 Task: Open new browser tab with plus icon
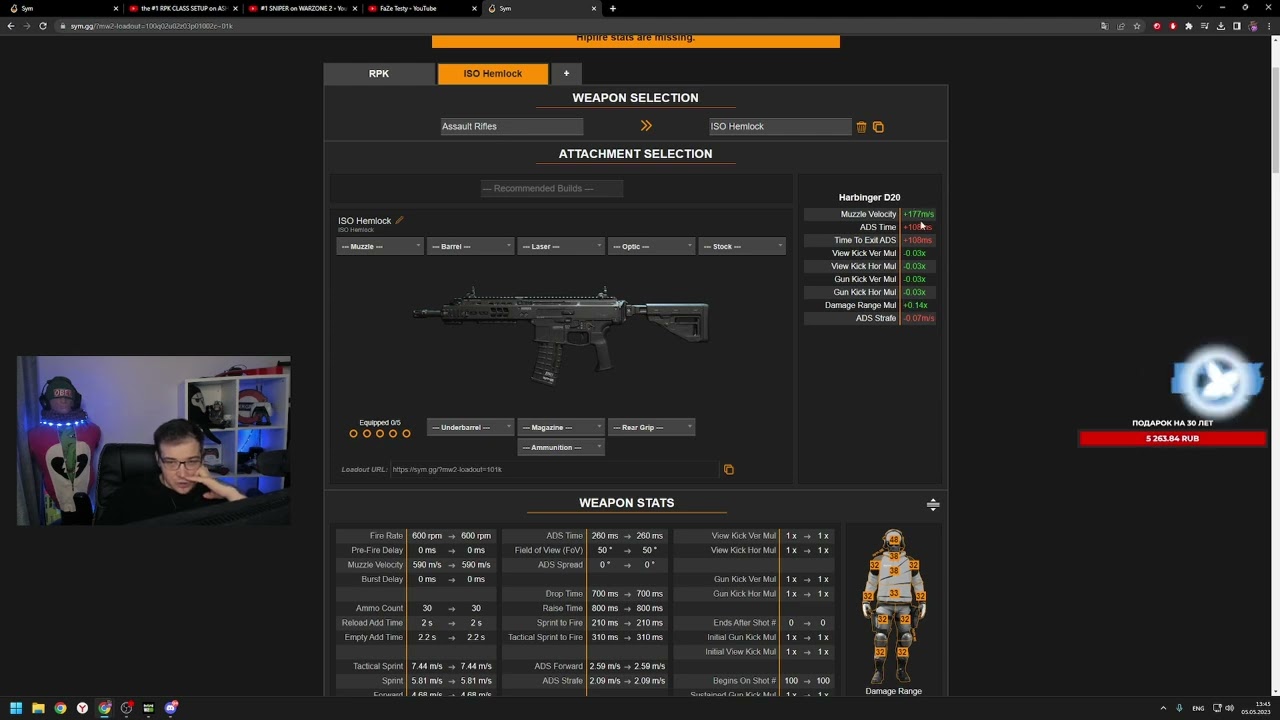(613, 8)
